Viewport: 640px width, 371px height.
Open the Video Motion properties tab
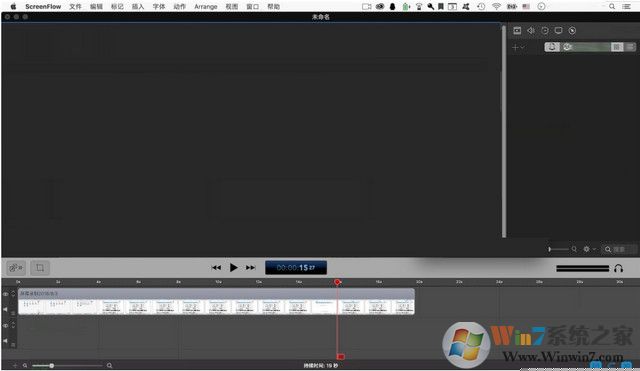[x=544, y=31]
